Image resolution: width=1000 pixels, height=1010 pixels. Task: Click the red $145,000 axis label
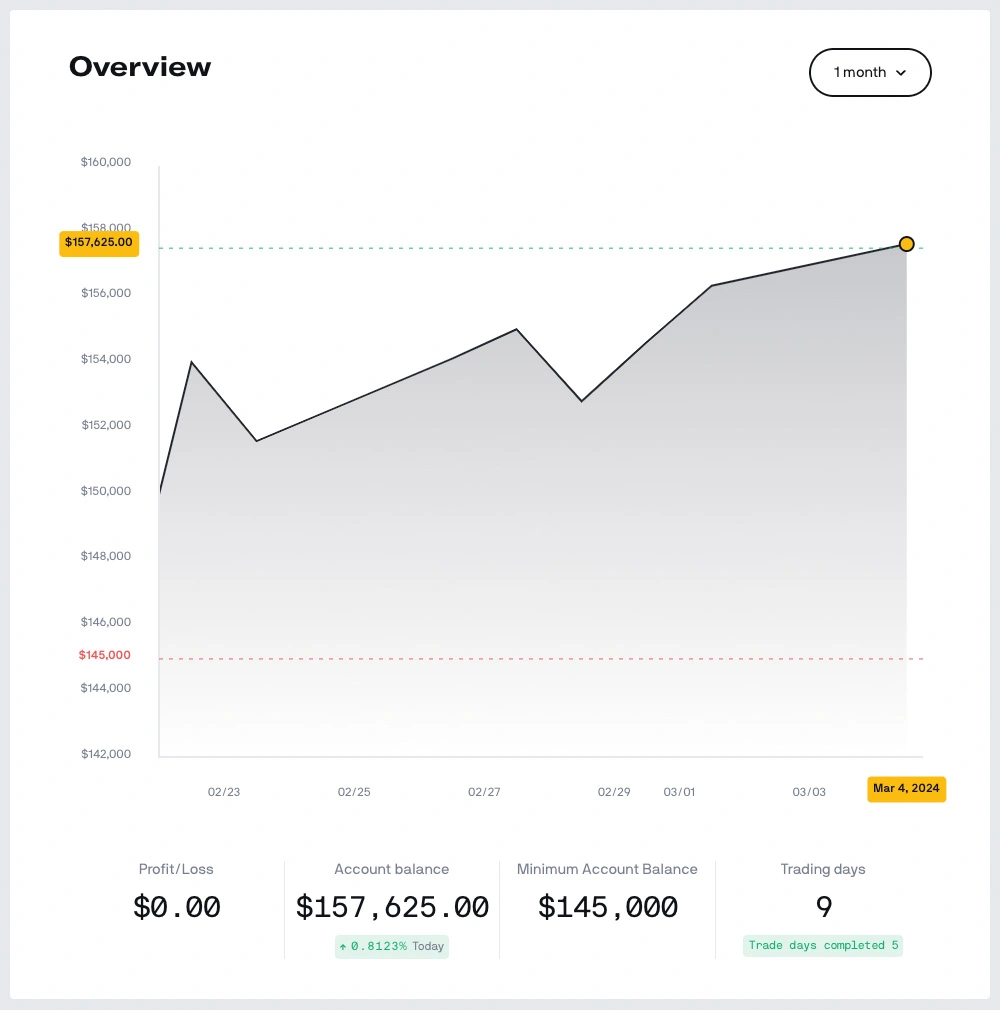[x=105, y=655]
